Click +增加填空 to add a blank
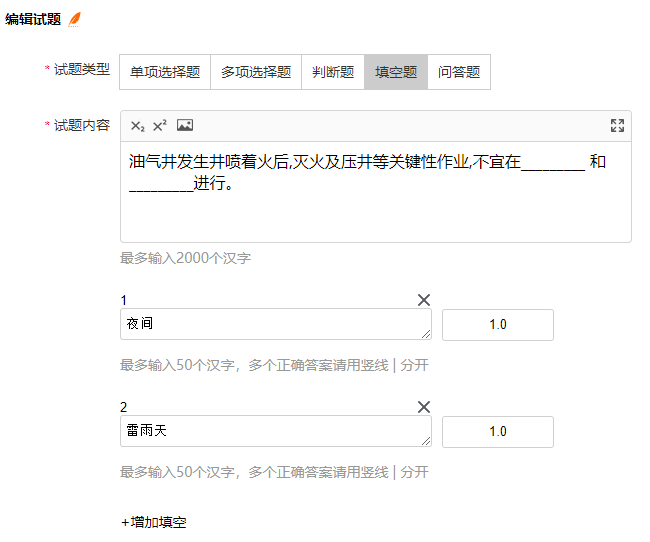The image size is (650, 542). 154,522
